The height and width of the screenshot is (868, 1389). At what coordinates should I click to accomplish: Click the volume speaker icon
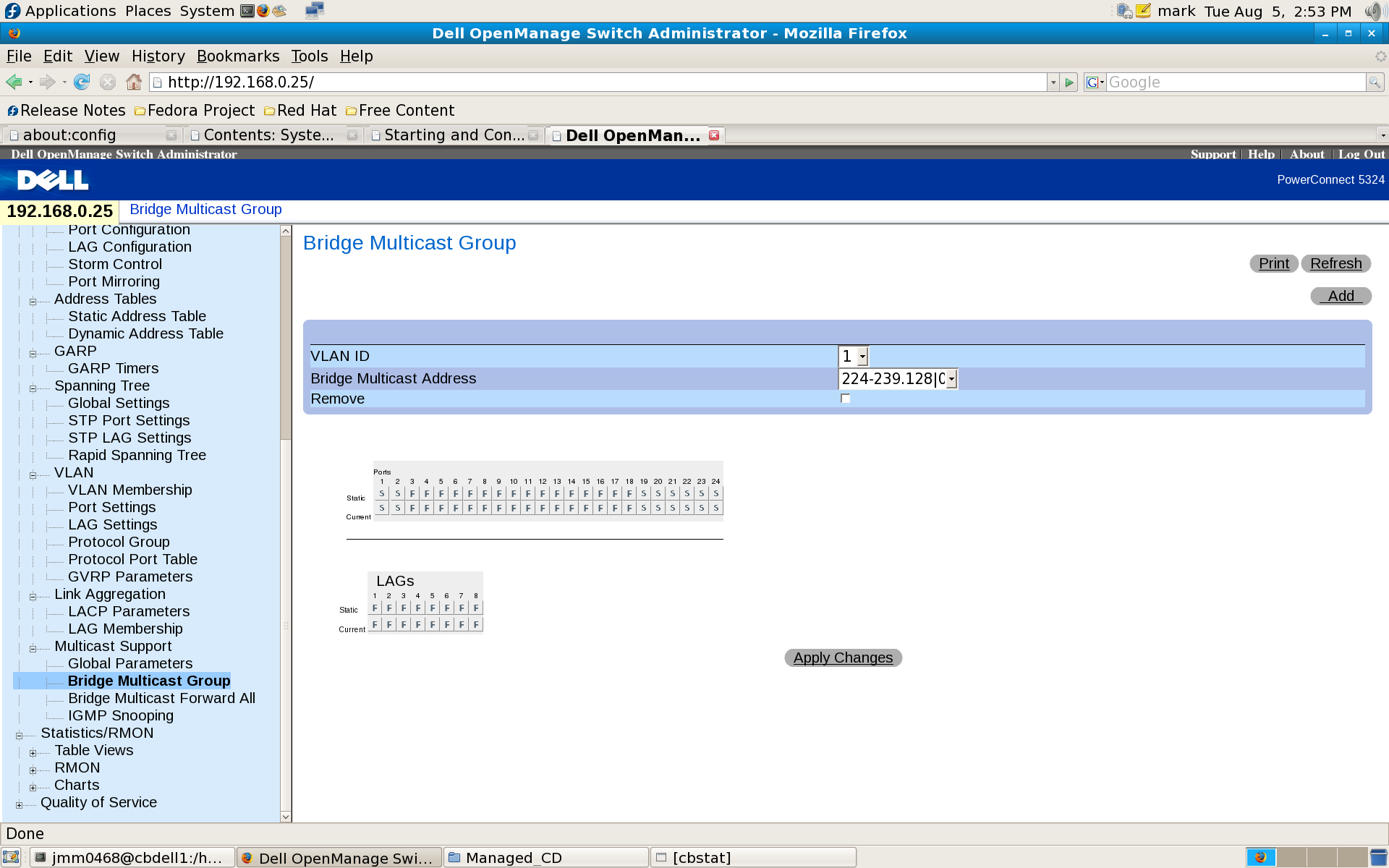1374,11
